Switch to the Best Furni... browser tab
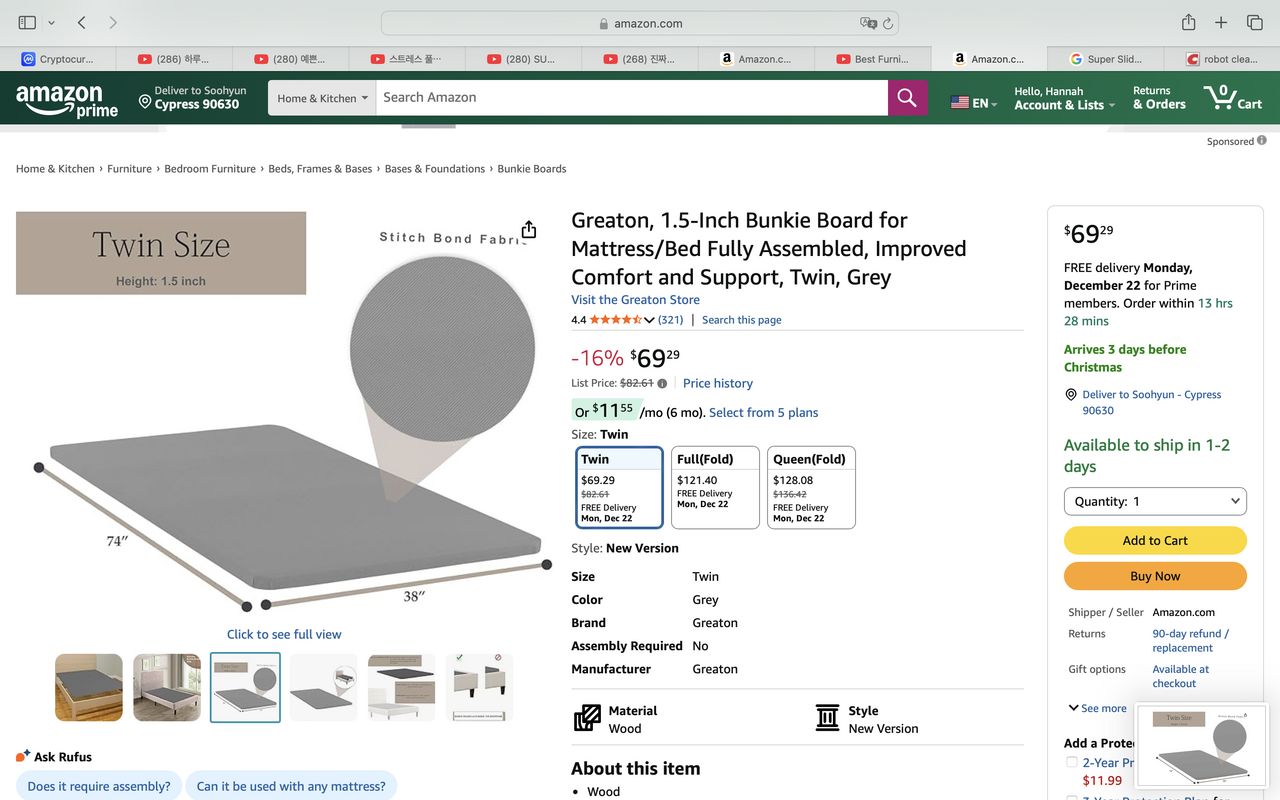Image resolution: width=1280 pixels, height=800 pixels. coord(872,59)
